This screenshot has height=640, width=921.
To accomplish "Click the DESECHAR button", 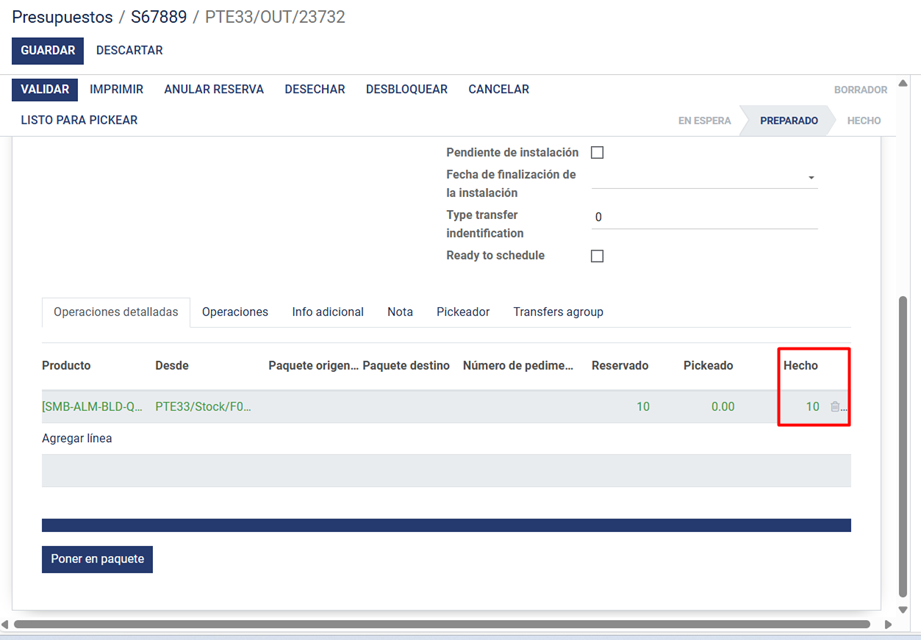I will tap(315, 89).
